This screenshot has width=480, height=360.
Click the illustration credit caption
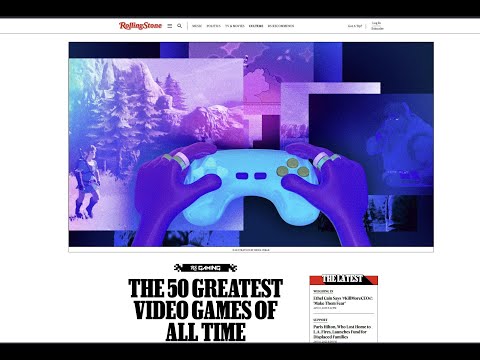click(x=251, y=250)
